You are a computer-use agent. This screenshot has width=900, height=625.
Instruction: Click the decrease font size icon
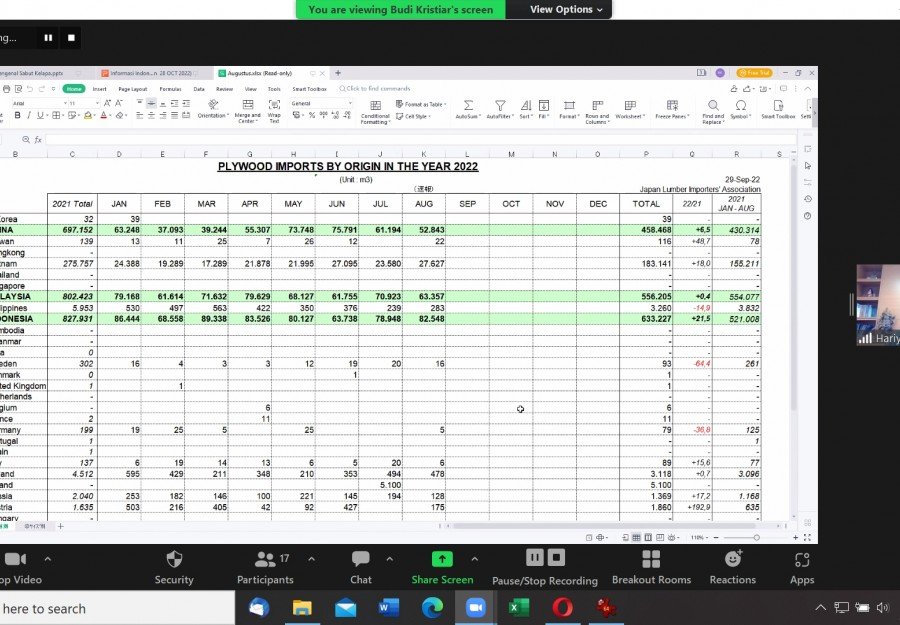119,103
